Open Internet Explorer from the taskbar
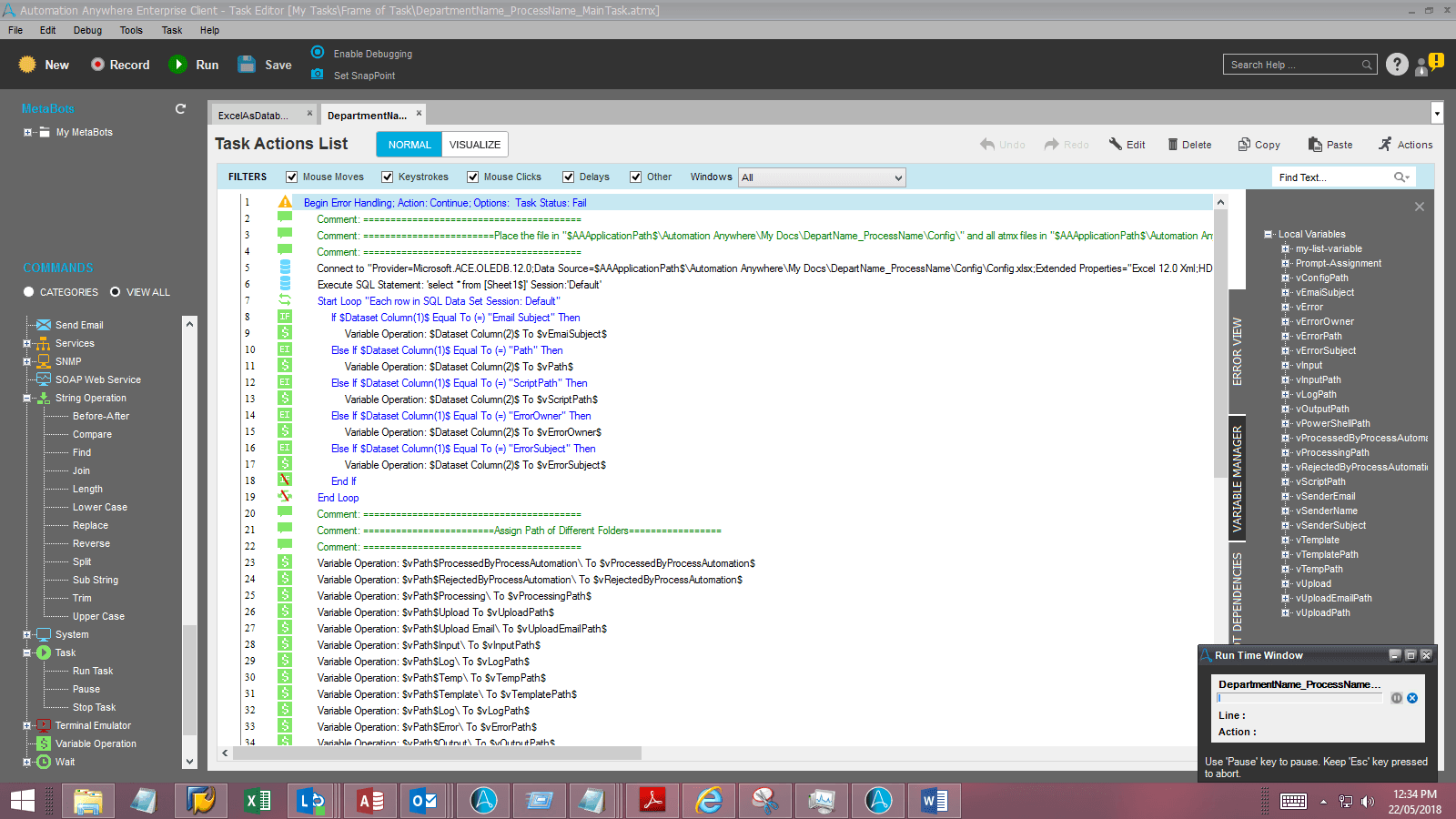Image resolution: width=1456 pixels, height=819 pixels. coord(709,801)
